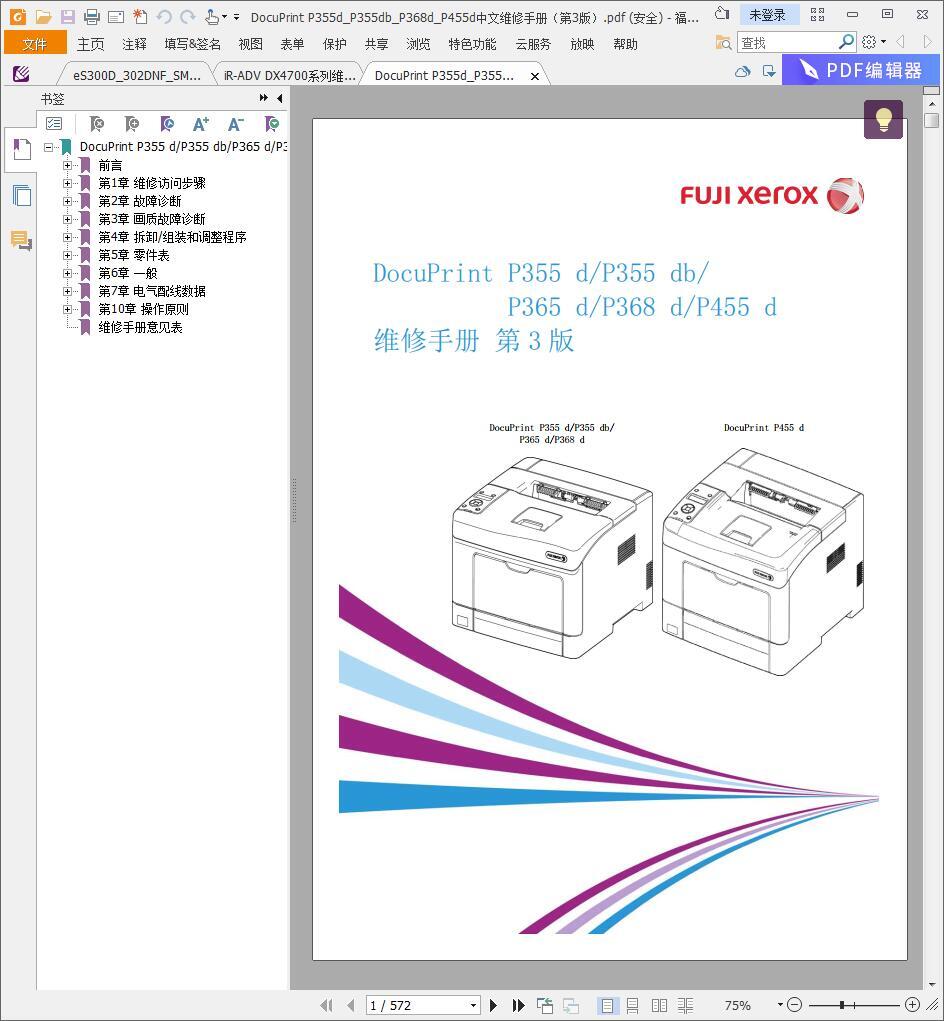Screen dimensions: 944x1021
Task: Select the 填写&签名 tab
Action: pos(193,44)
